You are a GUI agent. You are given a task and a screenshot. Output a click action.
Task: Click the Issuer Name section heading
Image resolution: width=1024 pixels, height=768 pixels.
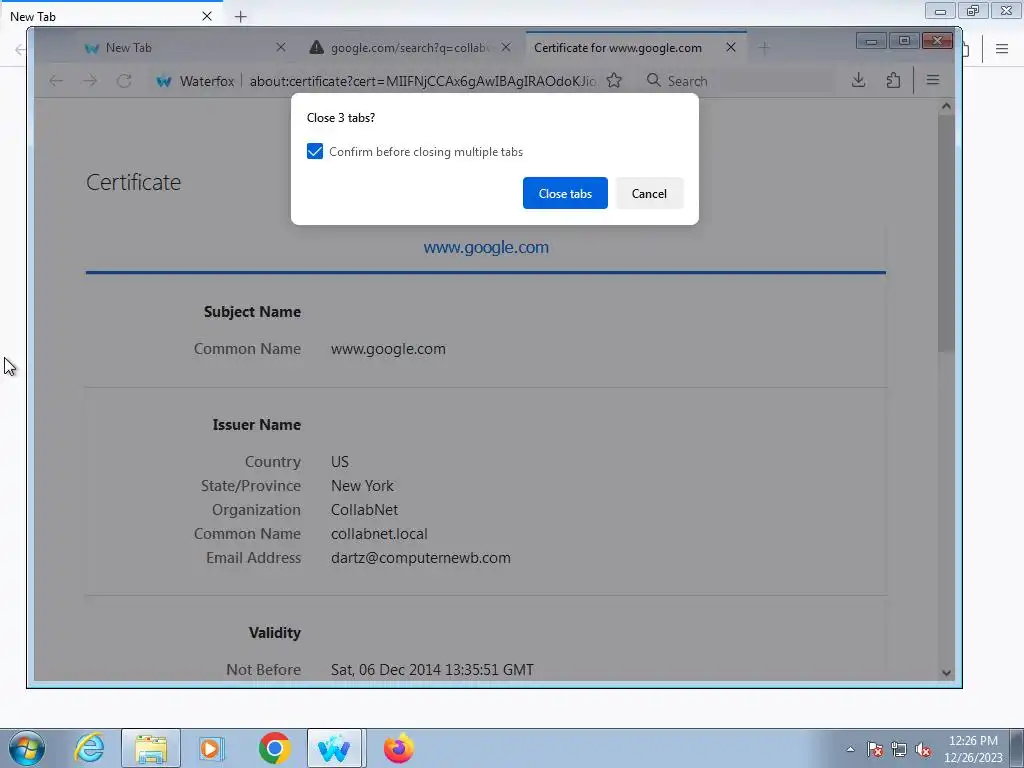tap(257, 424)
